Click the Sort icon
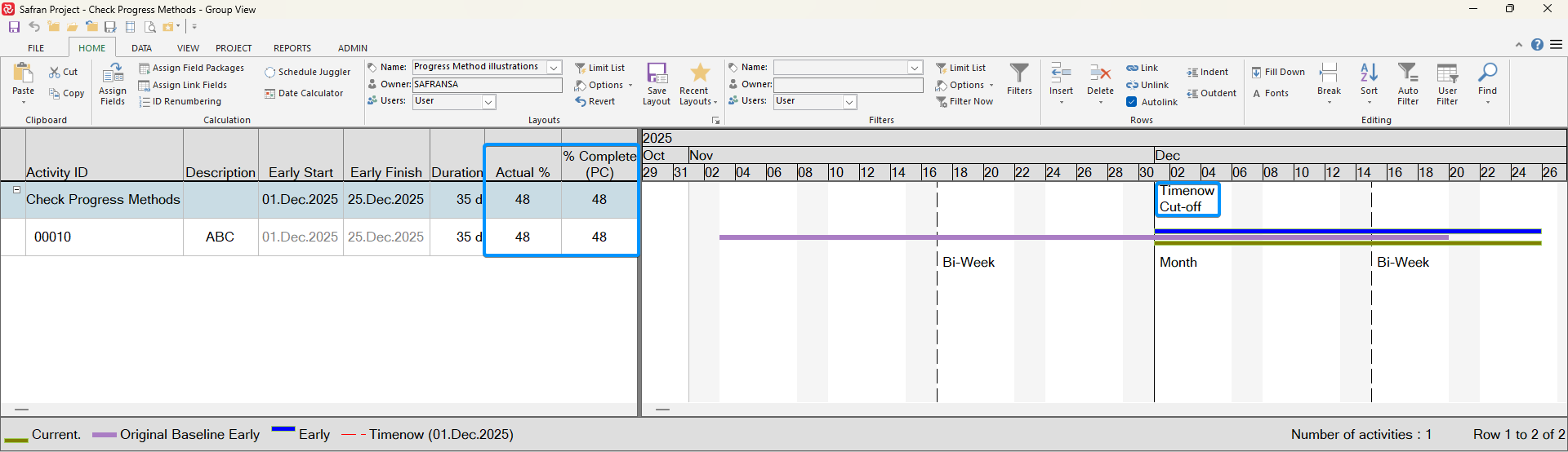This screenshot has height=452, width=1568. coord(1369,73)
